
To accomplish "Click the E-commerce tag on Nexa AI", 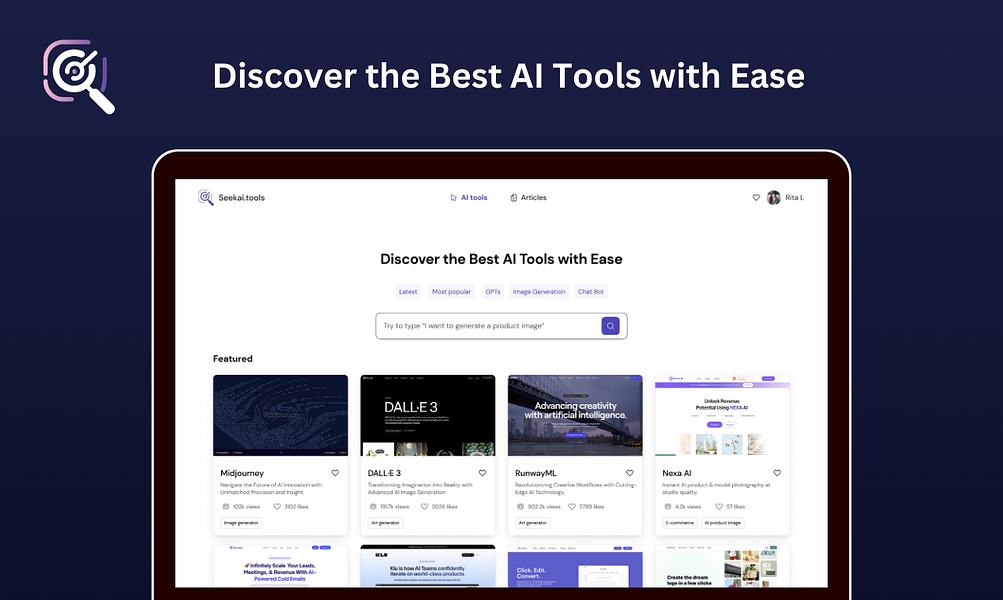I will click(x=679, y=522).
